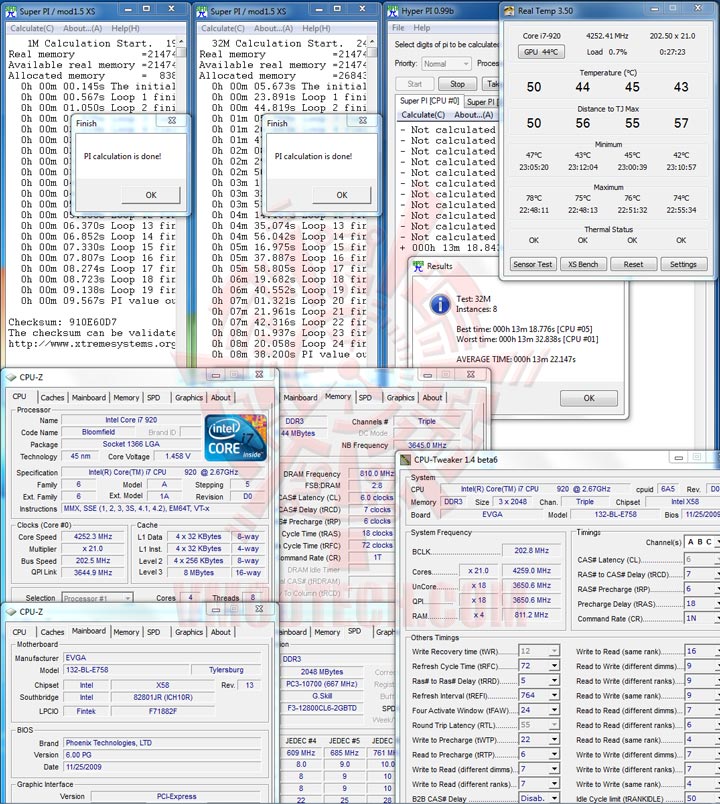Expand the B2B CAS Delay dropdown
This screenshot has height=804, width=720.
554,798
